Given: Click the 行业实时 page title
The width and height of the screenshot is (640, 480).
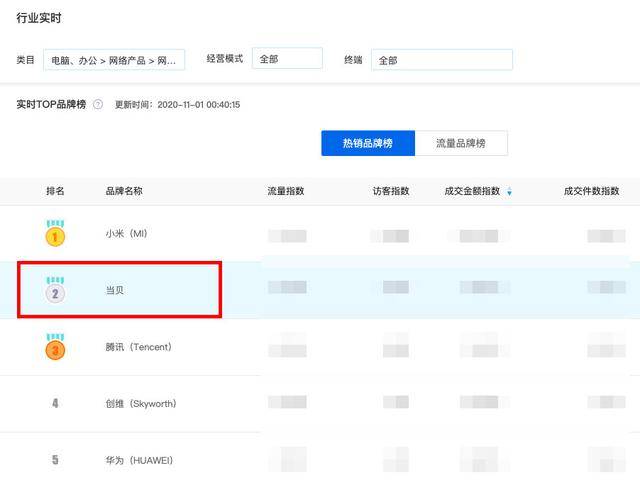Looking at the screenshot, I should pyautogui.click(x=39, y=18).
